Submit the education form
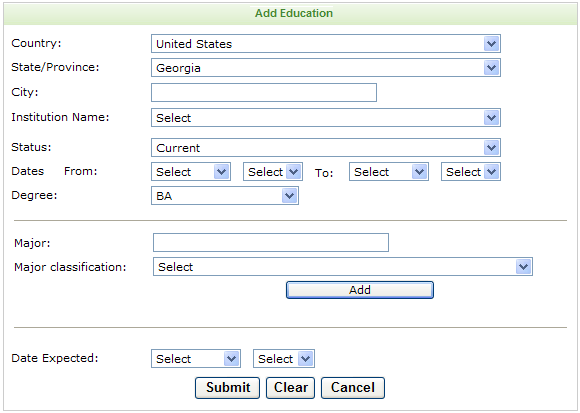 pyautogui.click(x=227, y=388)
